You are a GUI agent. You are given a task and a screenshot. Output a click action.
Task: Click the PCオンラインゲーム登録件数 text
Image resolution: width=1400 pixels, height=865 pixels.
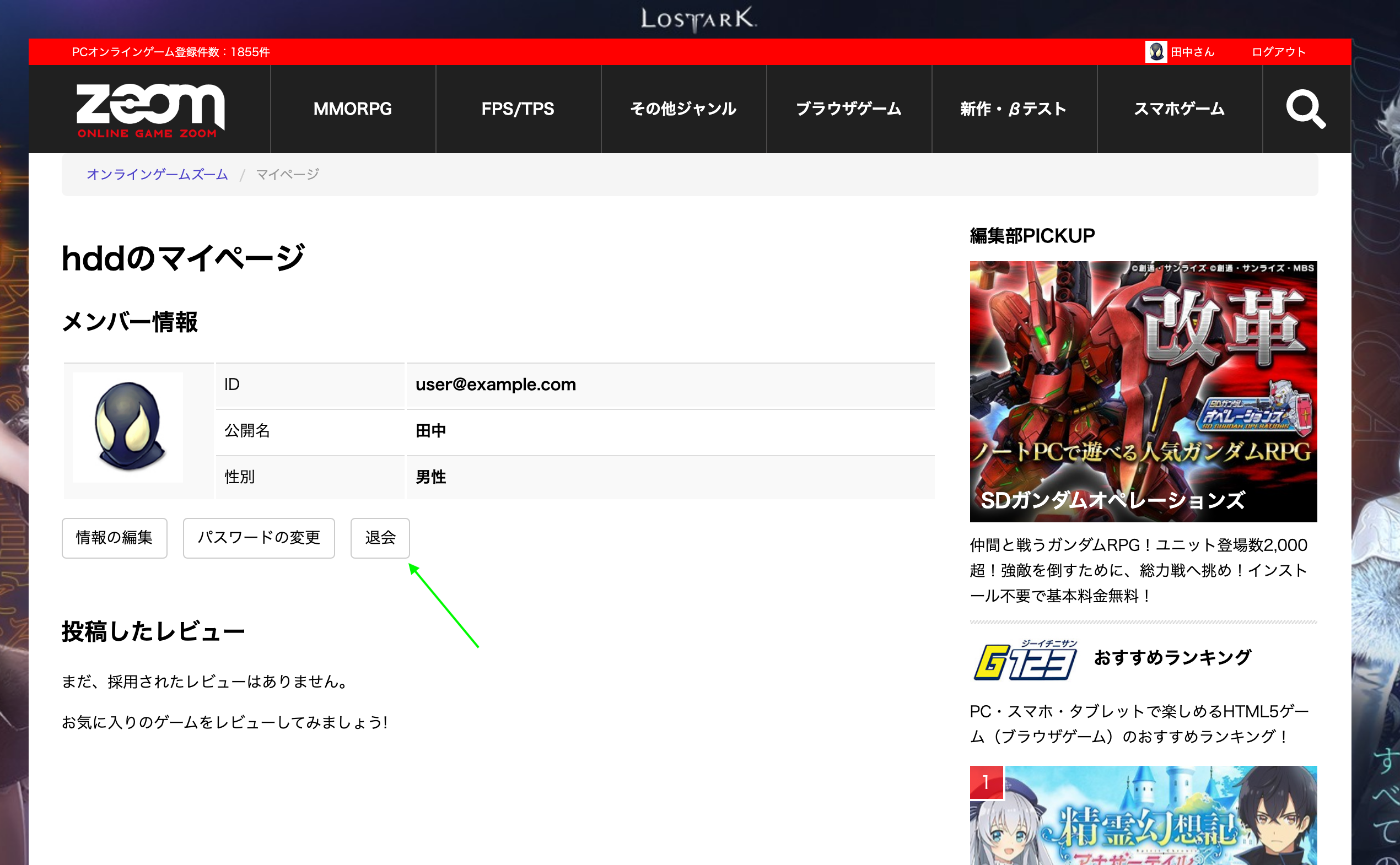(x=170, y=52)
